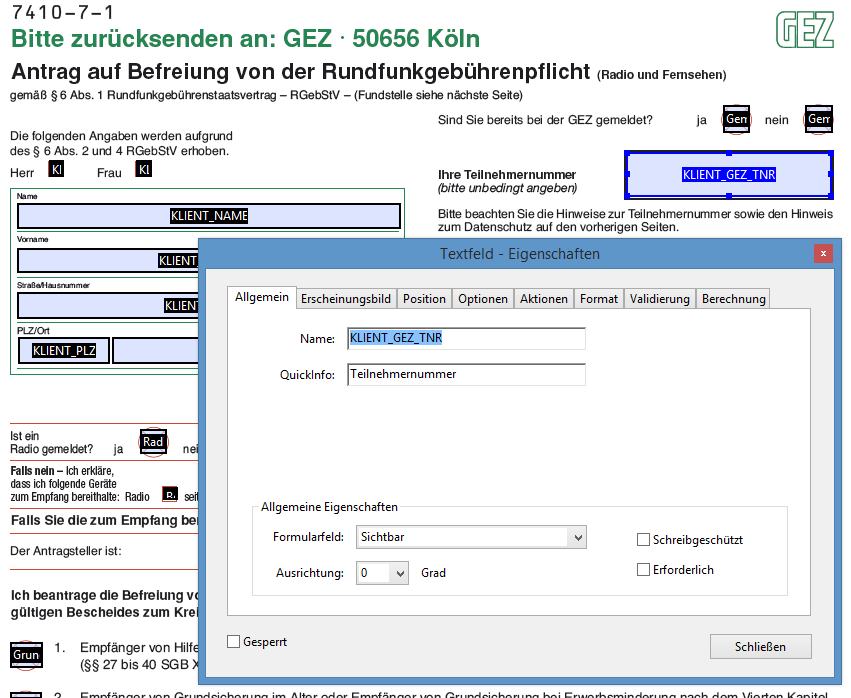
Task: Select the Allgemein tab
Action: coord(262,297)
